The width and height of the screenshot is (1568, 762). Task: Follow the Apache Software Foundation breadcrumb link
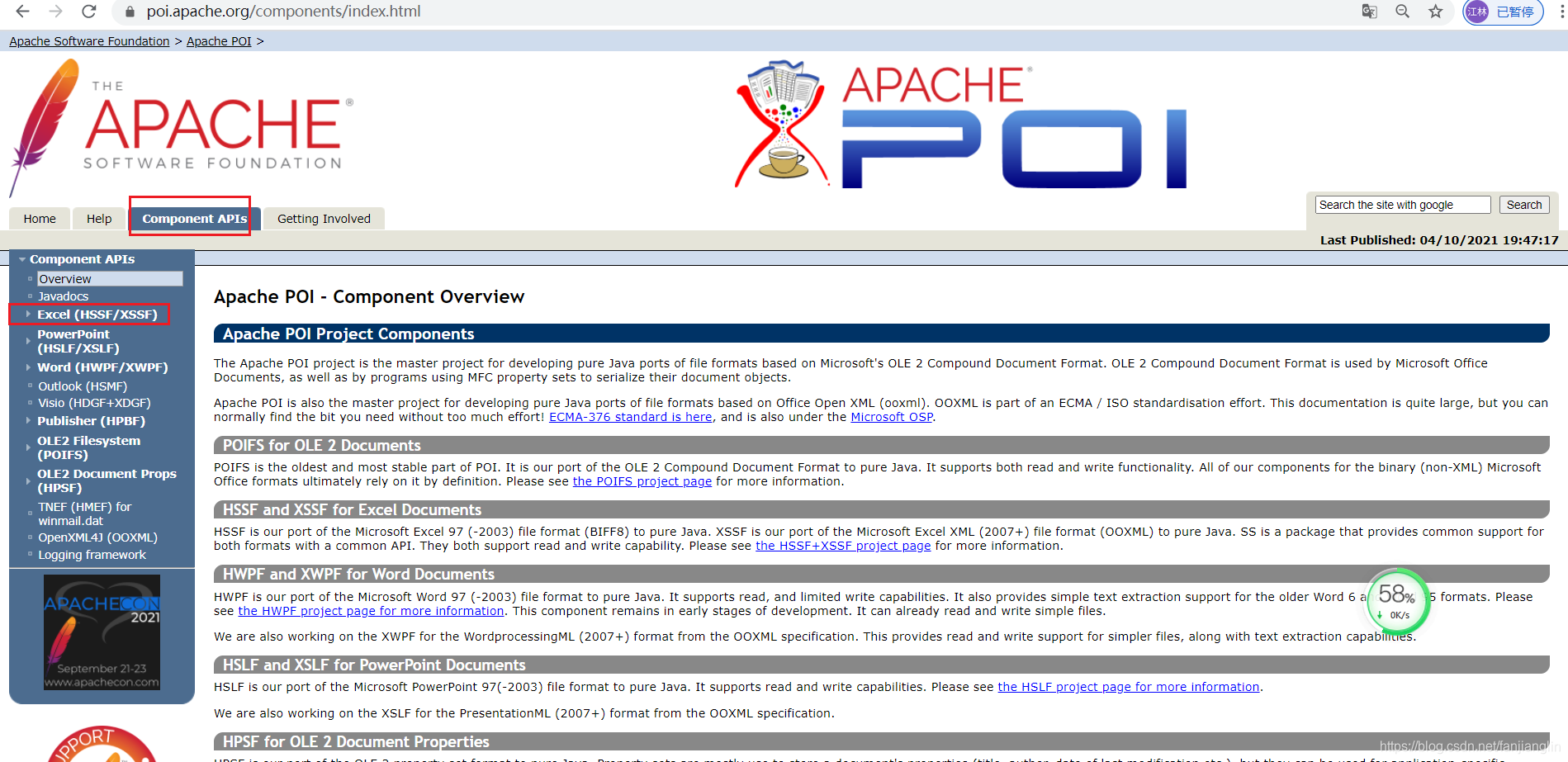(x=89, y=41)
